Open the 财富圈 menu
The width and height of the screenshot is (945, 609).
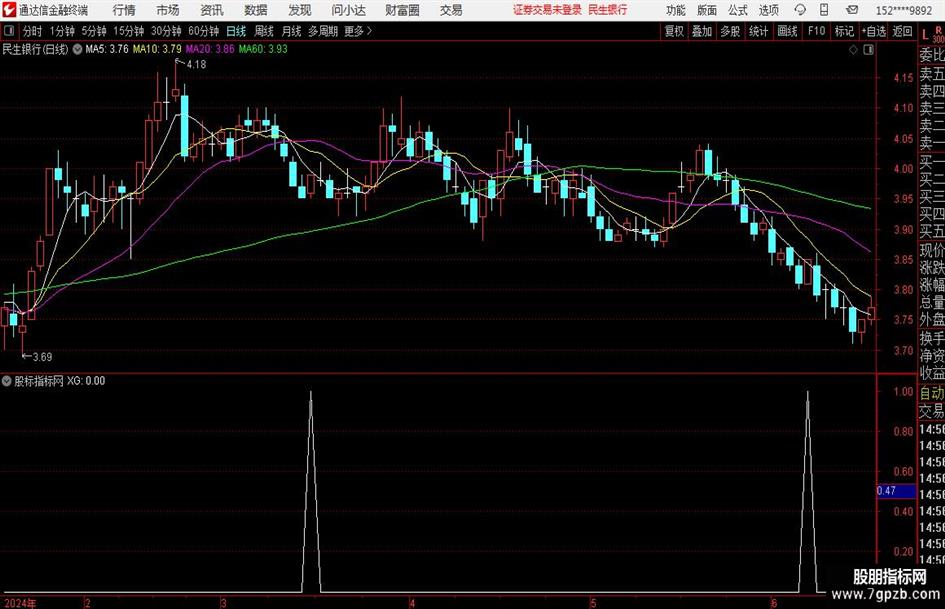(x=402, y=10)
